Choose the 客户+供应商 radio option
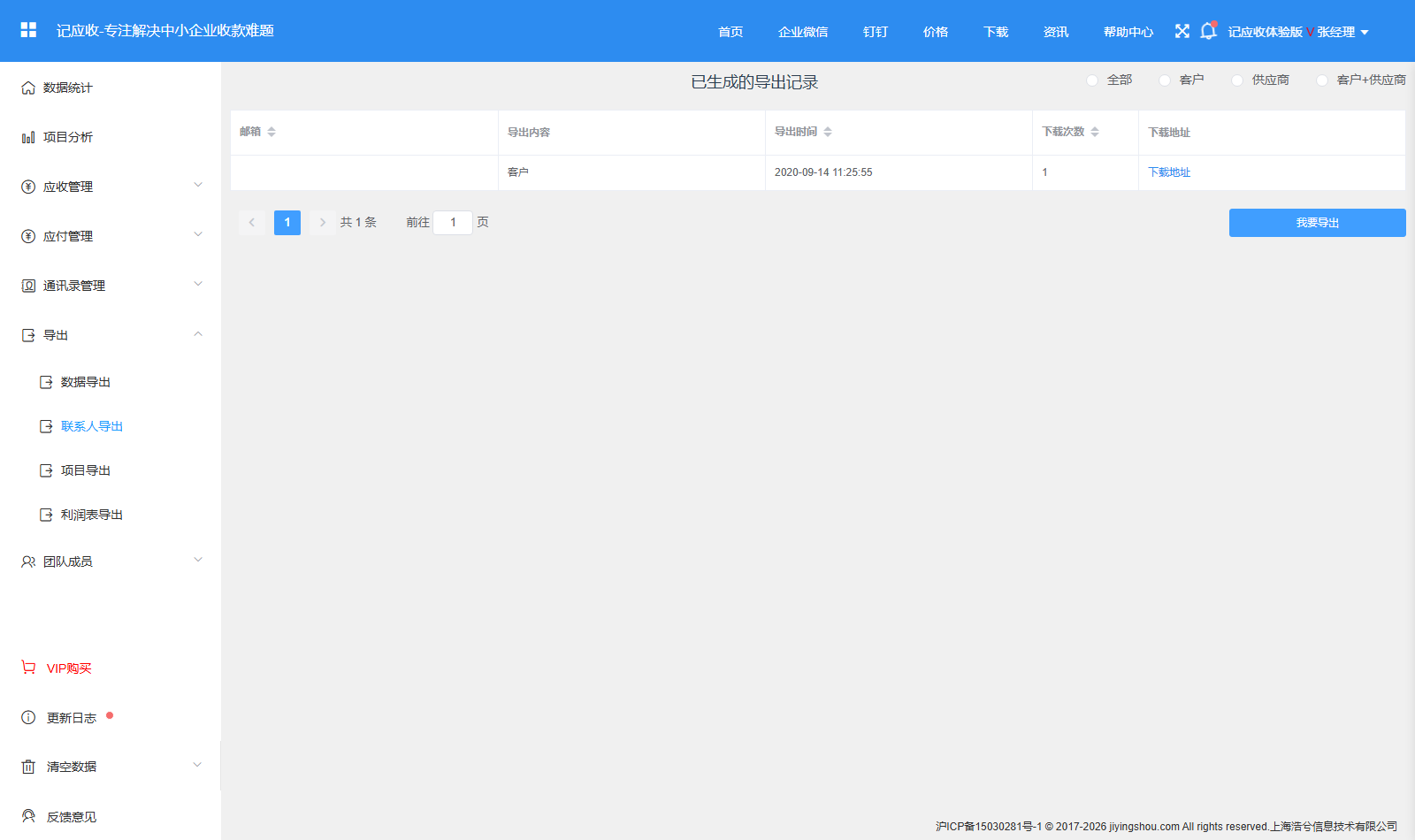This screenshot has height=840, width=1415. point(1322,80)
